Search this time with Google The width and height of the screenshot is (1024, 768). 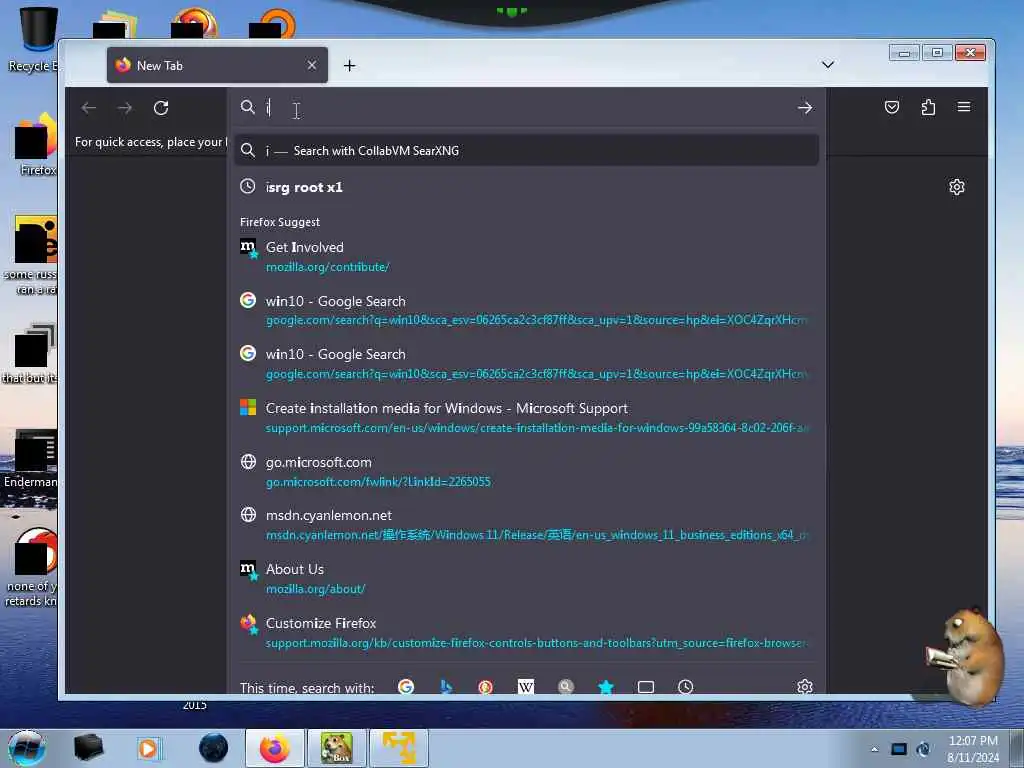[x=406, y=686]
